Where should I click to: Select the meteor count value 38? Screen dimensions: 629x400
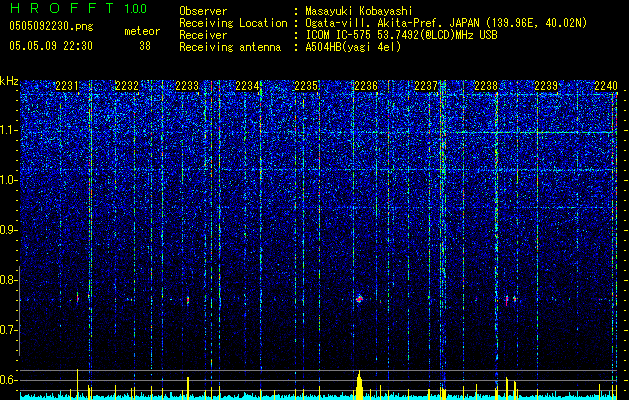(x=145, y=46)
